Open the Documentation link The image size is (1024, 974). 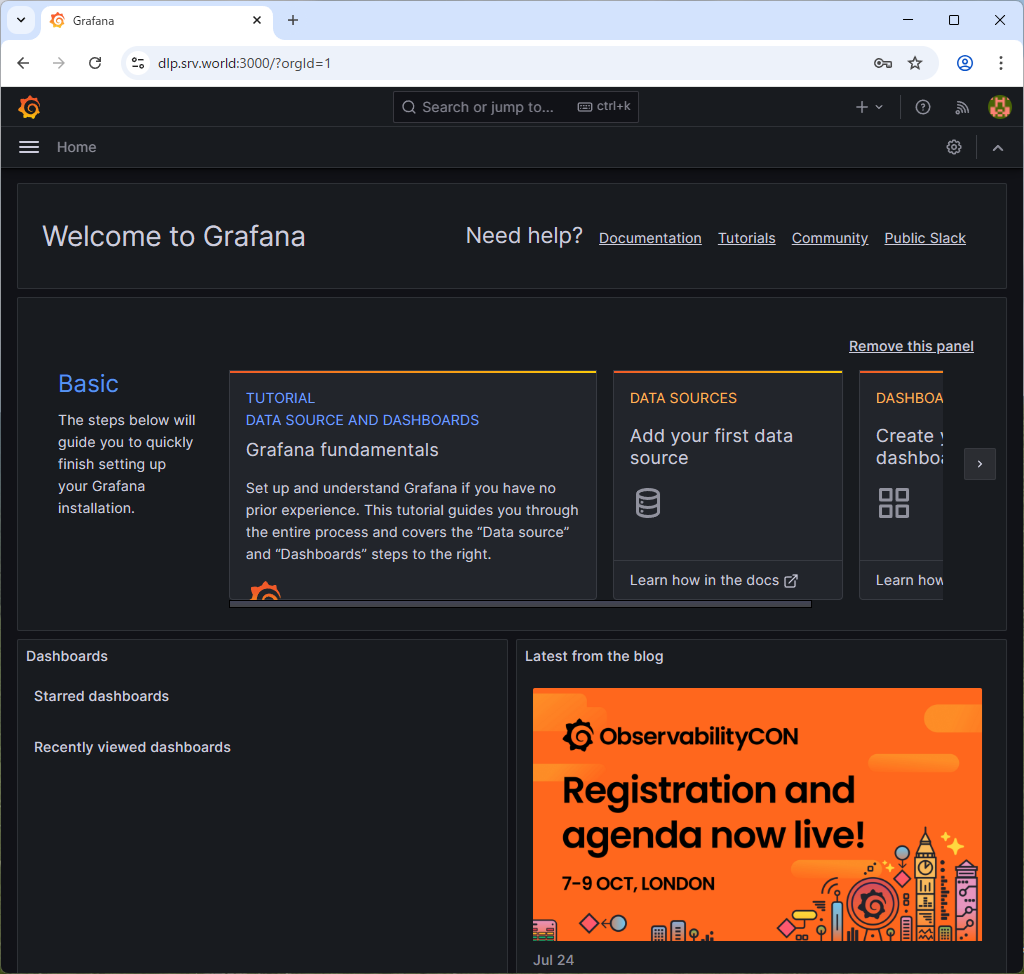point(650,238)
